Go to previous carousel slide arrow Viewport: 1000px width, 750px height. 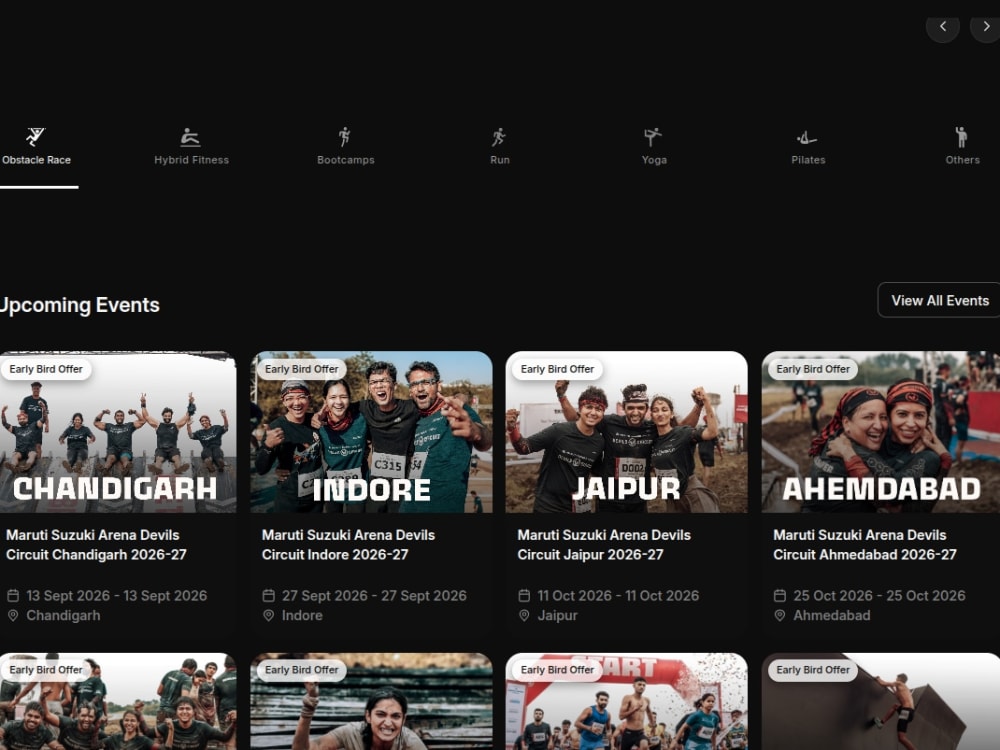tap(943, 27)
